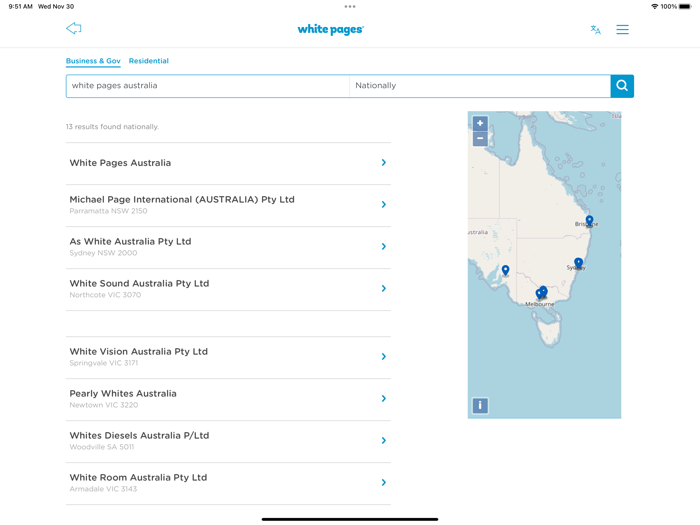Image resolution: width=700 pixels, height=525 pixels.
Task: Click the Sydney NSW 2000 address
Action: click(103, 253)
